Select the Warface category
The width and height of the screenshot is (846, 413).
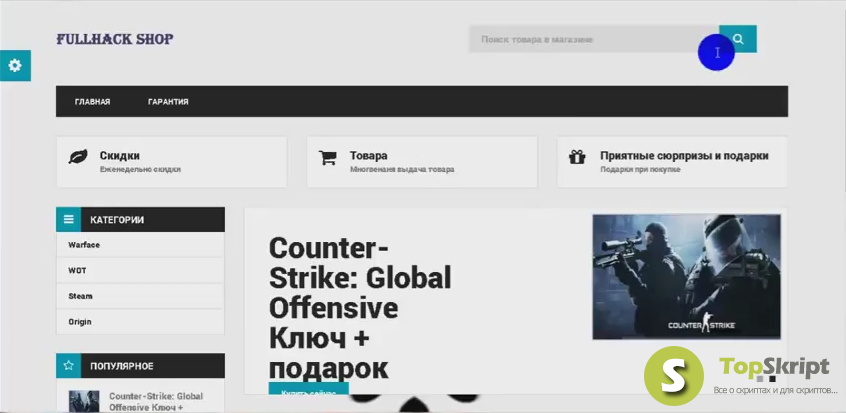pyautogui.click(x=140, y=245)
